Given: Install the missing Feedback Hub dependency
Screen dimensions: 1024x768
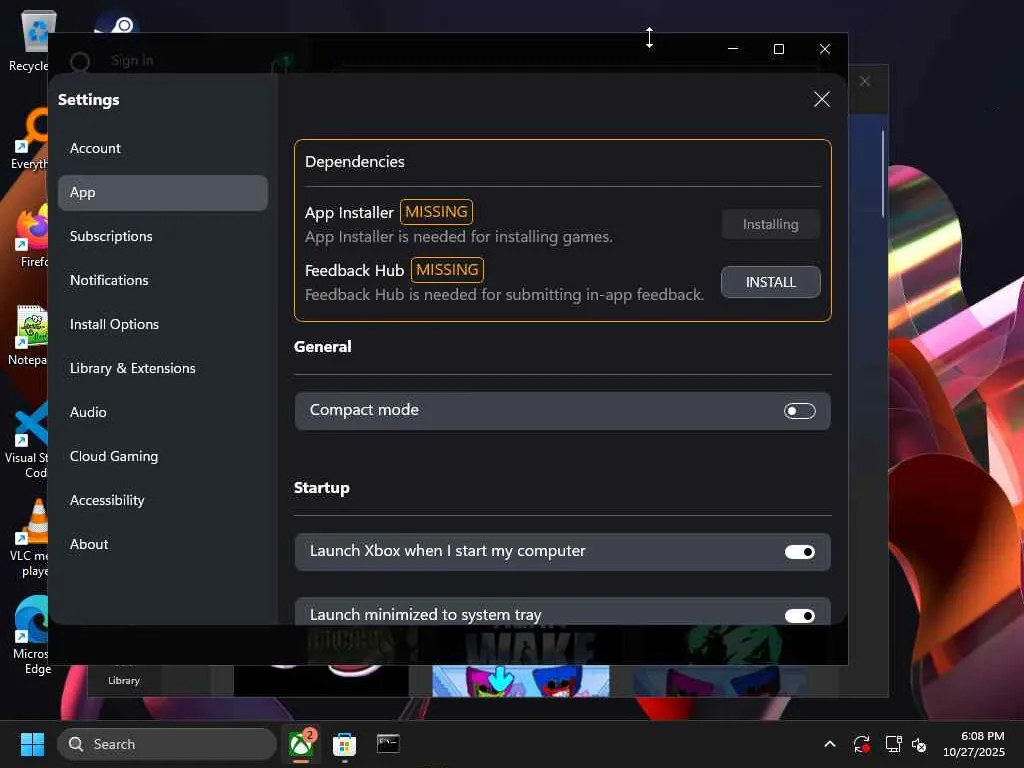Looking at the screenshot, I should pos(771,282).
